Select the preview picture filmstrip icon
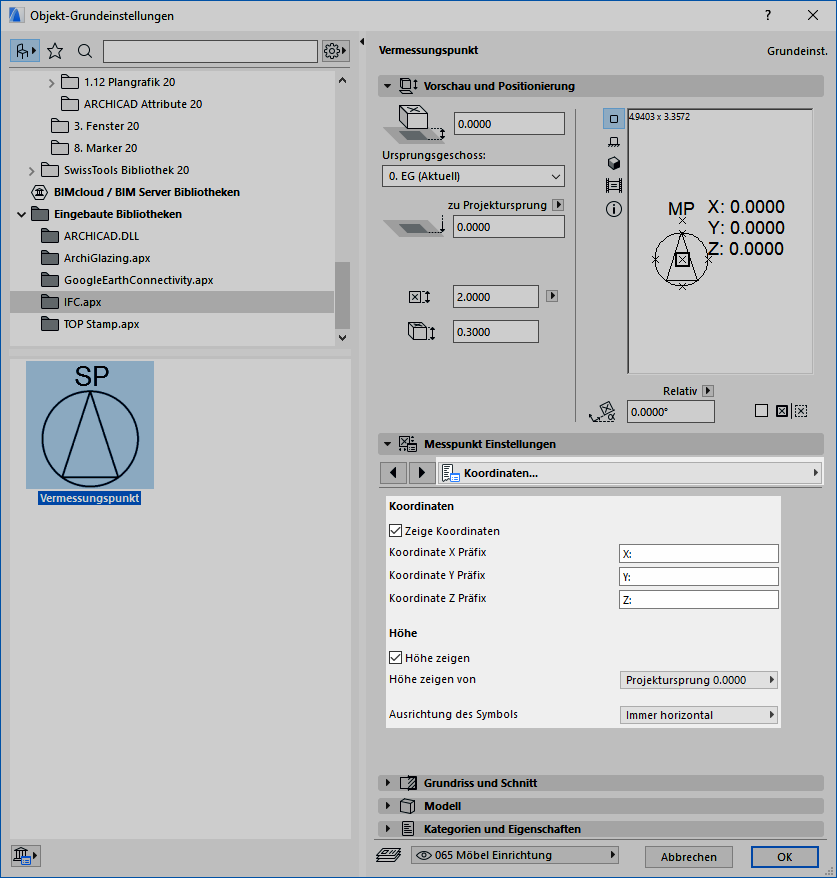Viewport: 837px width, 878px height. [614, 185]
